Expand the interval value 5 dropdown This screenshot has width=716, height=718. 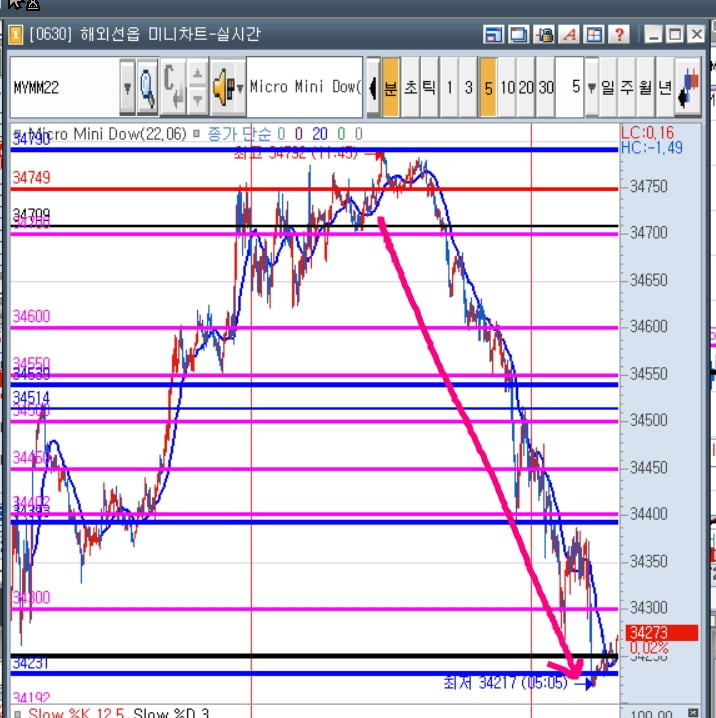591,87
